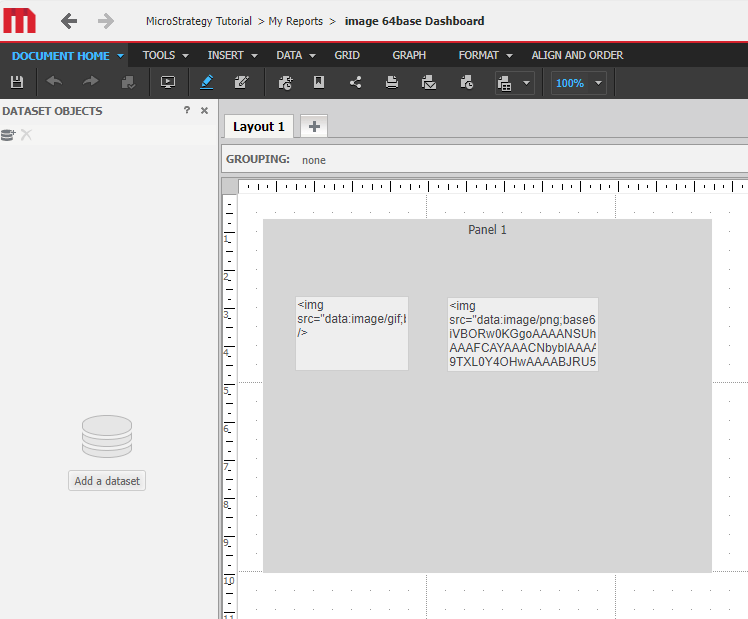Click the MicroStrategy logo

click(20, 20)
